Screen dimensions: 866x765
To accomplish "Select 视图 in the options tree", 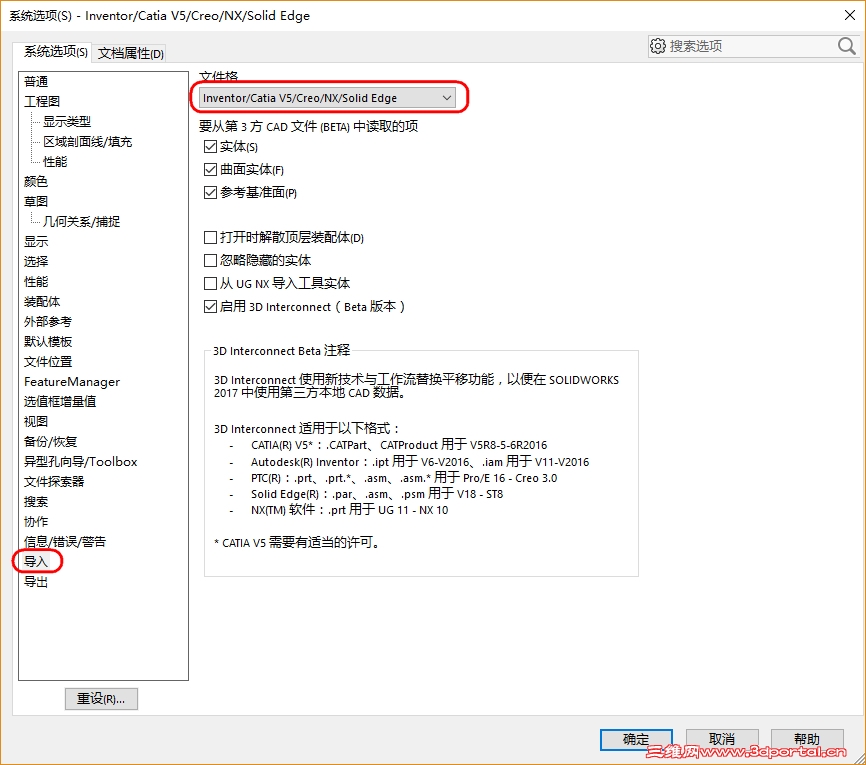I will [x=36, y=422].
